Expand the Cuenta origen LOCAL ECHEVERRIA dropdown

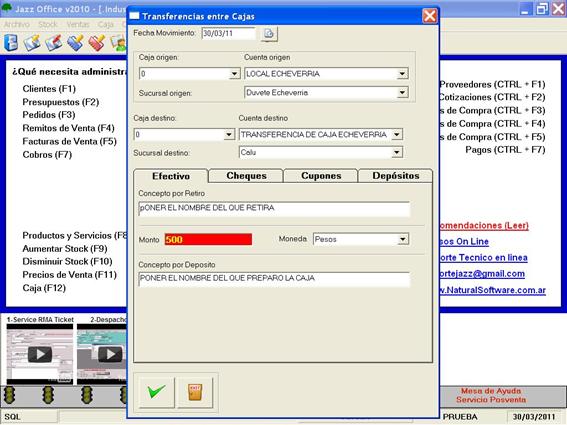(x=402, y=74)
